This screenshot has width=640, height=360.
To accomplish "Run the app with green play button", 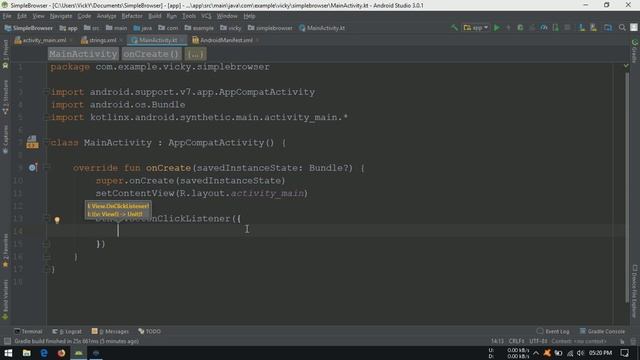I will click(x=497, y=28).
